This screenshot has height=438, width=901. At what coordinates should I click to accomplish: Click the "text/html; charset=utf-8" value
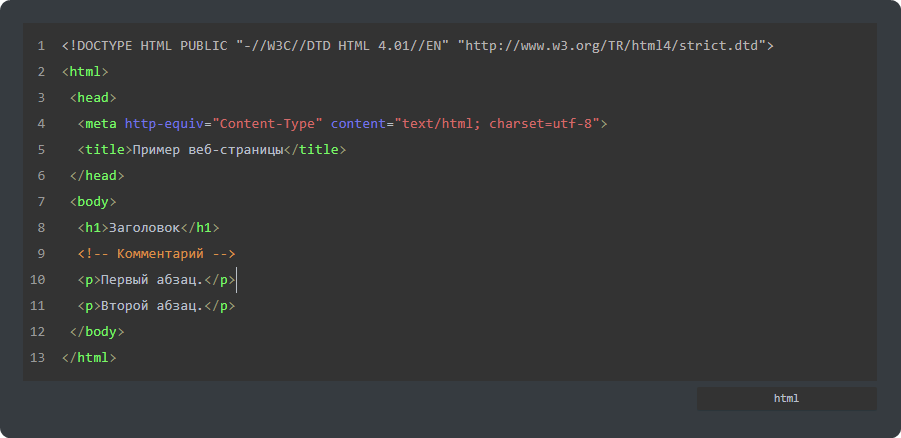pos(497,124)
